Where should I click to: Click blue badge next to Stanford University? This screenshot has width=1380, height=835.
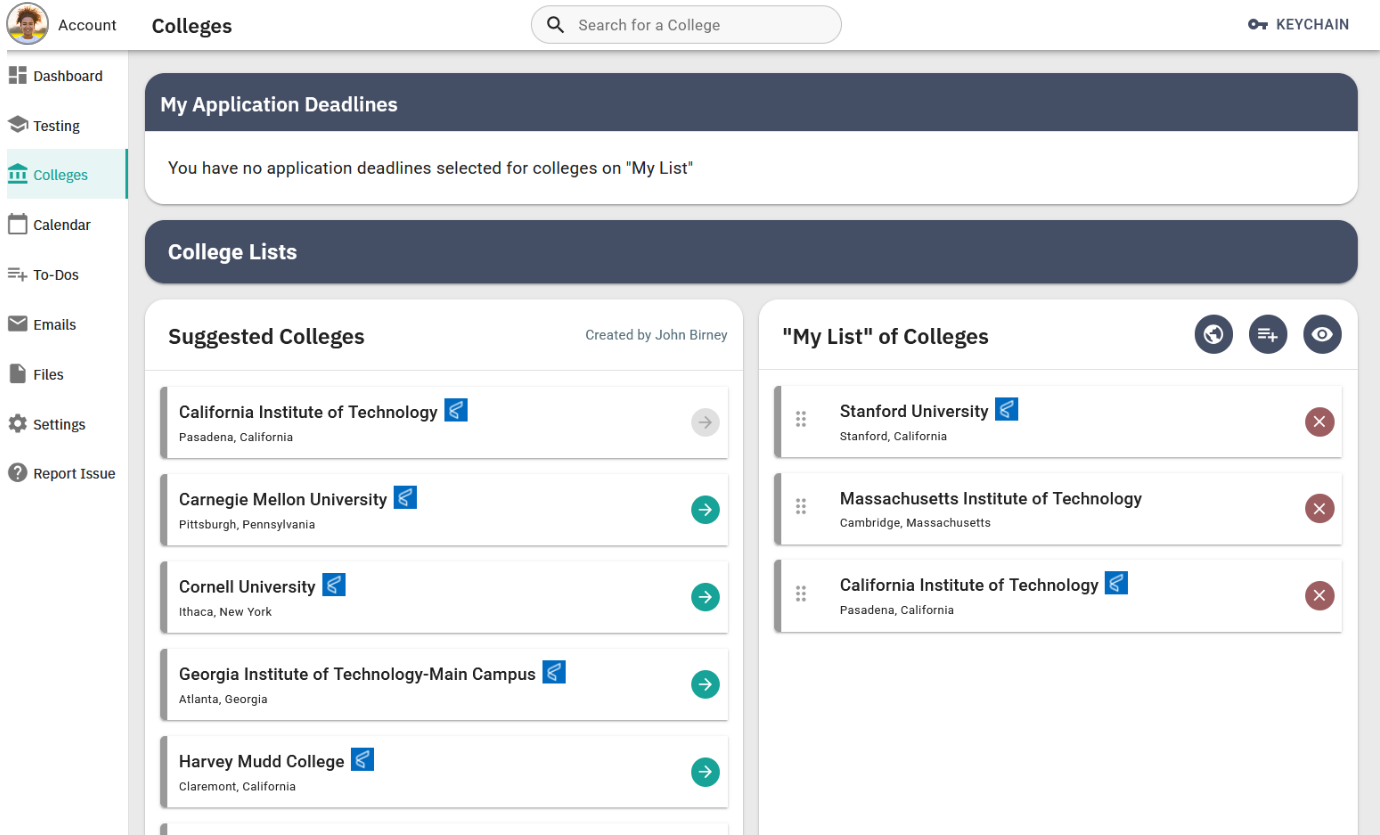tap(1006, 409)
